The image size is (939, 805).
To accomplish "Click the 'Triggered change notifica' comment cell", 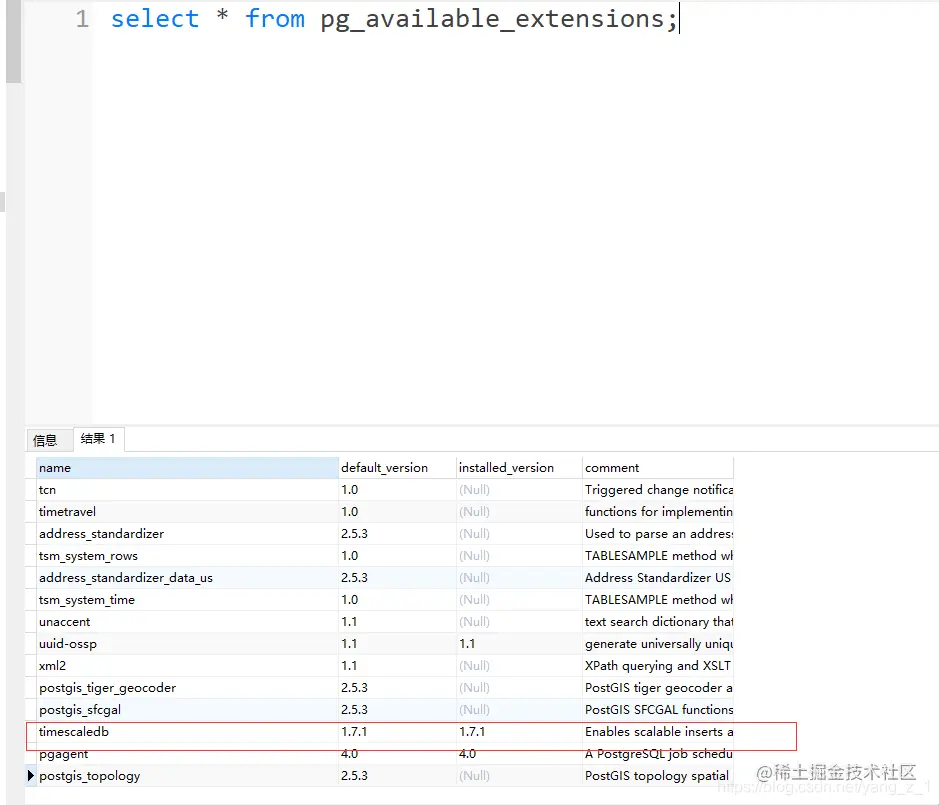I will pos(658,490).
